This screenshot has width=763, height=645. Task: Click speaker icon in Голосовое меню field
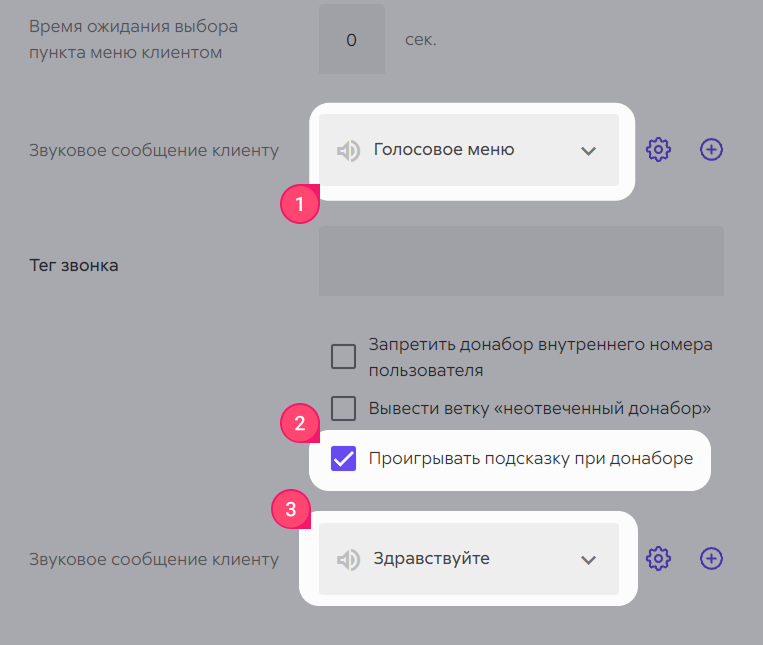[x=348, y=150]
